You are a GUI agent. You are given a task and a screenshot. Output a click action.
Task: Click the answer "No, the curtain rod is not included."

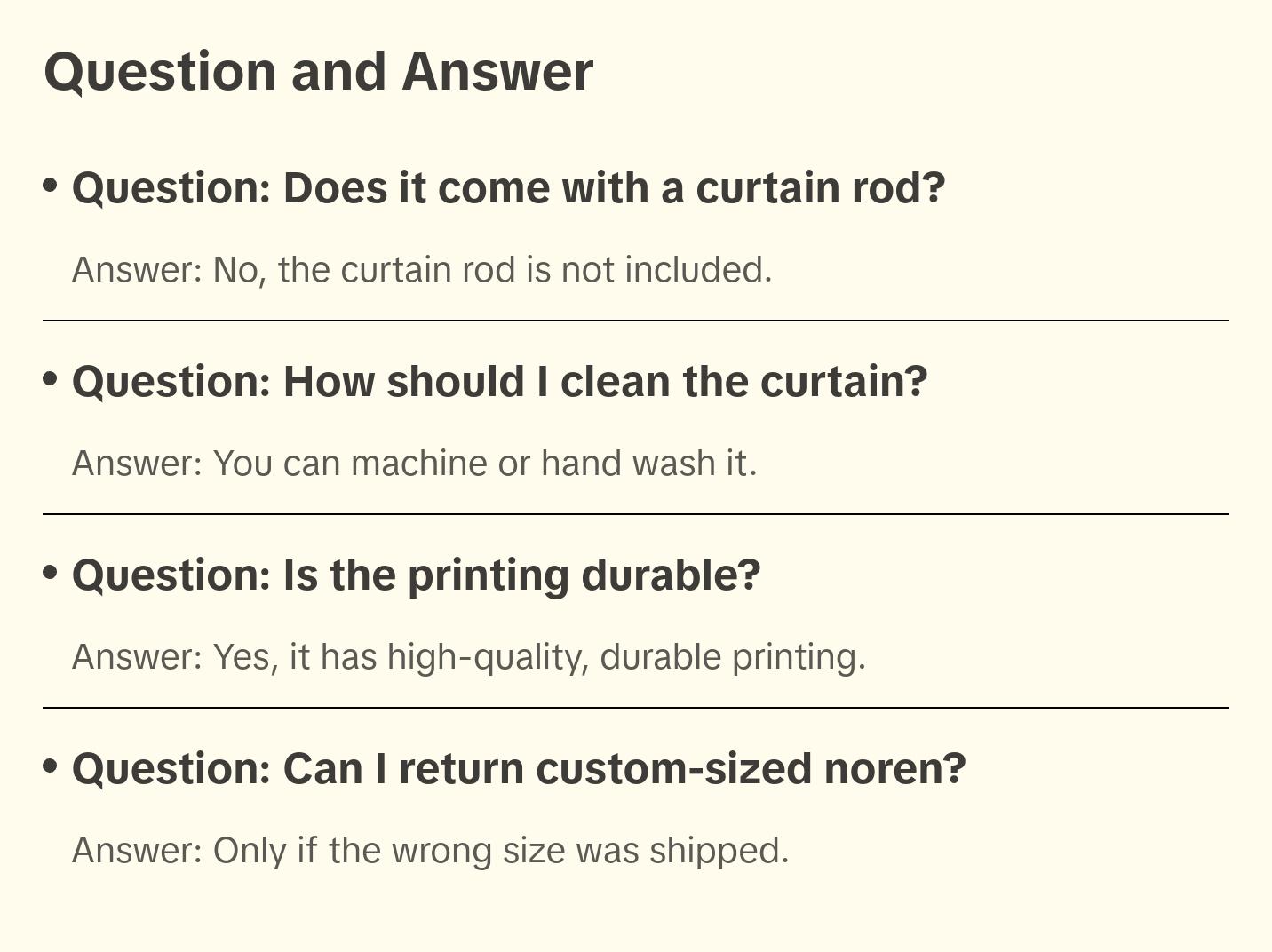click(422, 270)
